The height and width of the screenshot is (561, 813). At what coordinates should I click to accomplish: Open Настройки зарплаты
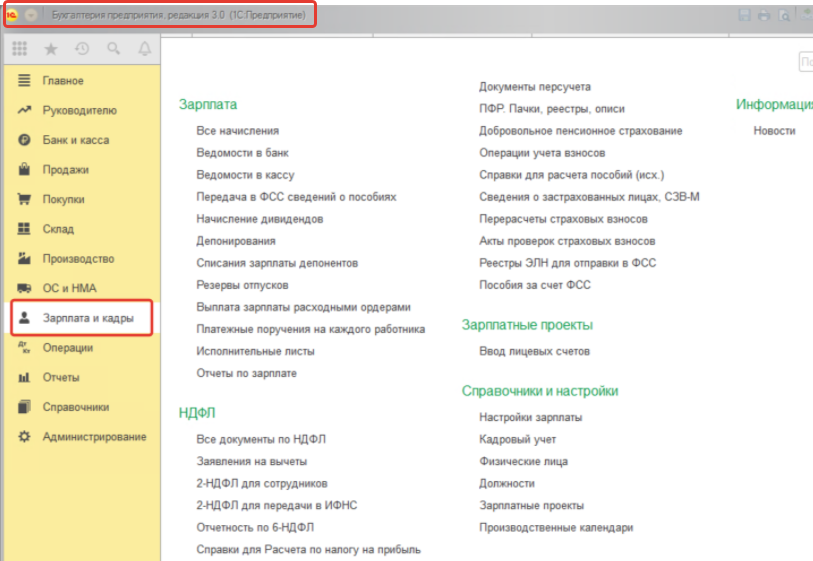coord(530,417)
